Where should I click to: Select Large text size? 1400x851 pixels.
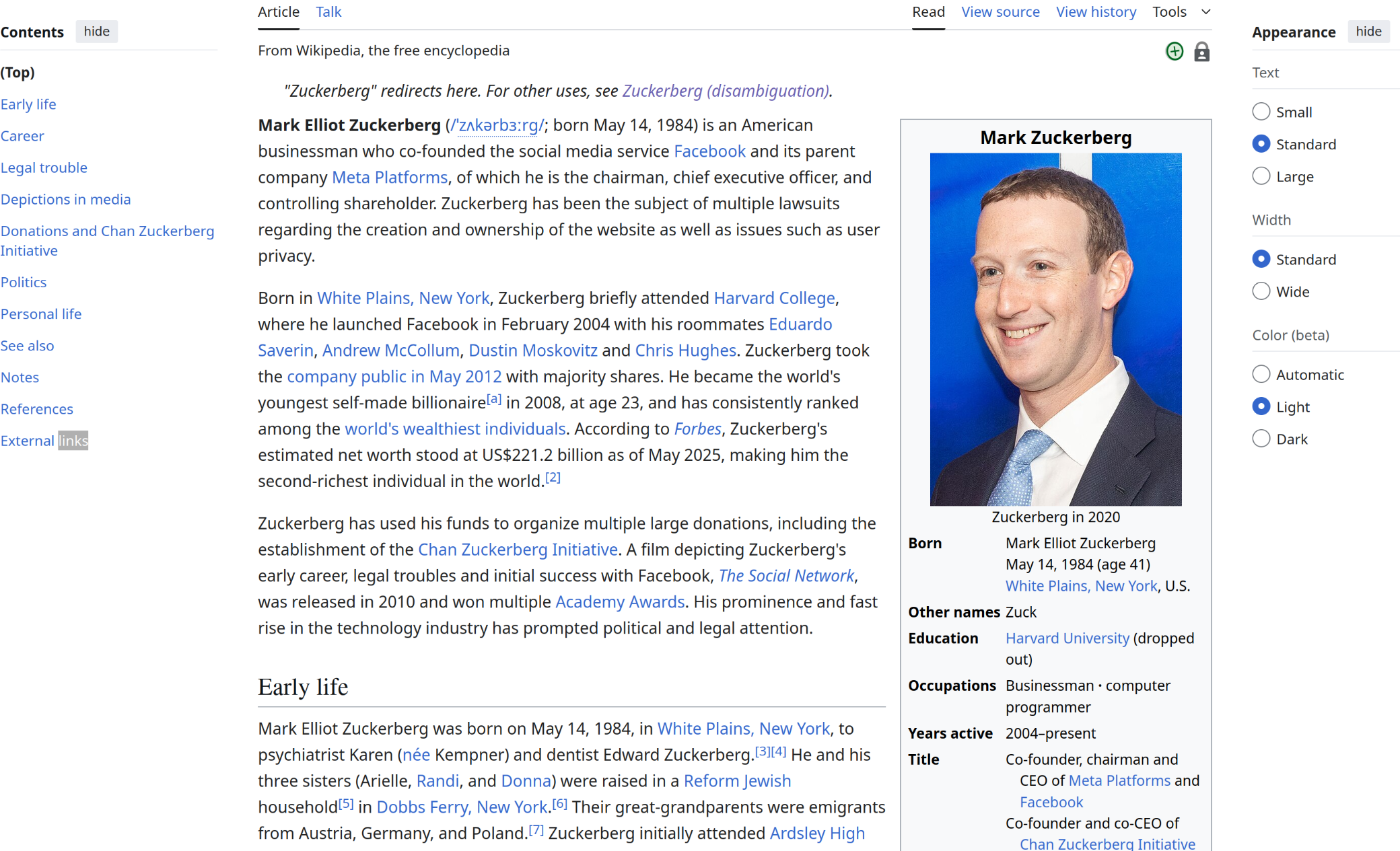point(1261,176)
